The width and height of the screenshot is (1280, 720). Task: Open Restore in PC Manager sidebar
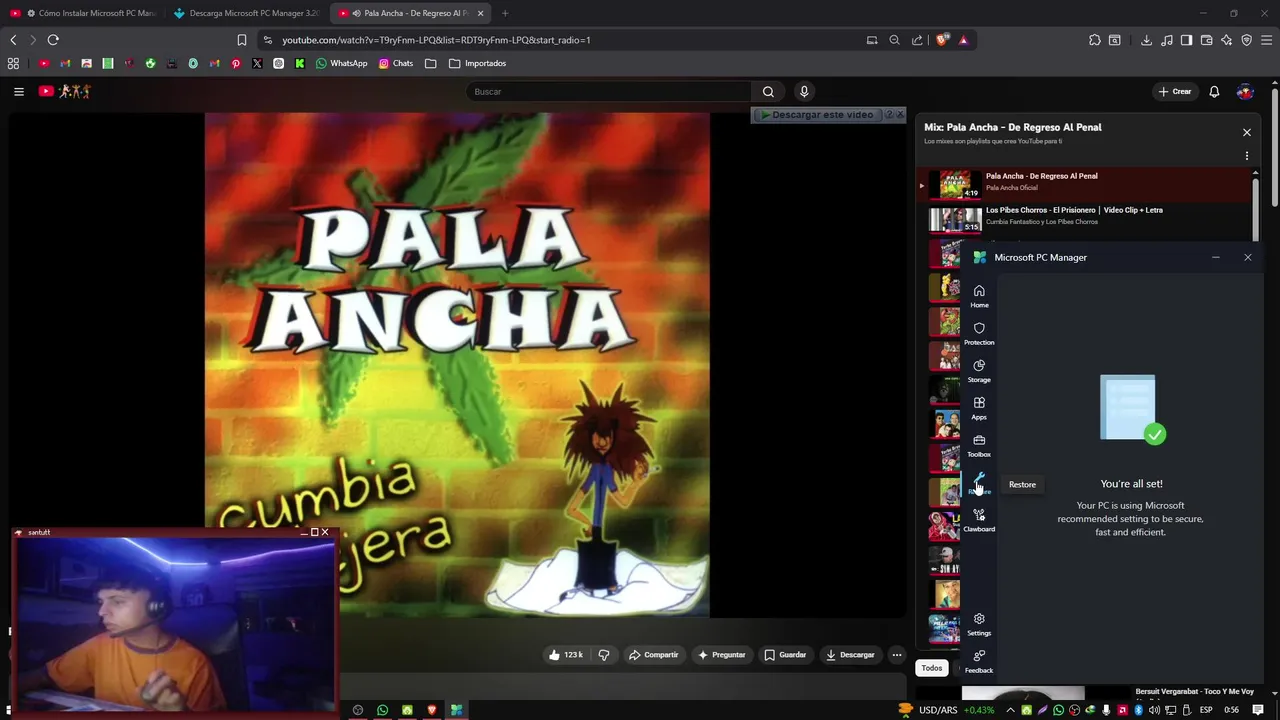(x=979, y=484)
